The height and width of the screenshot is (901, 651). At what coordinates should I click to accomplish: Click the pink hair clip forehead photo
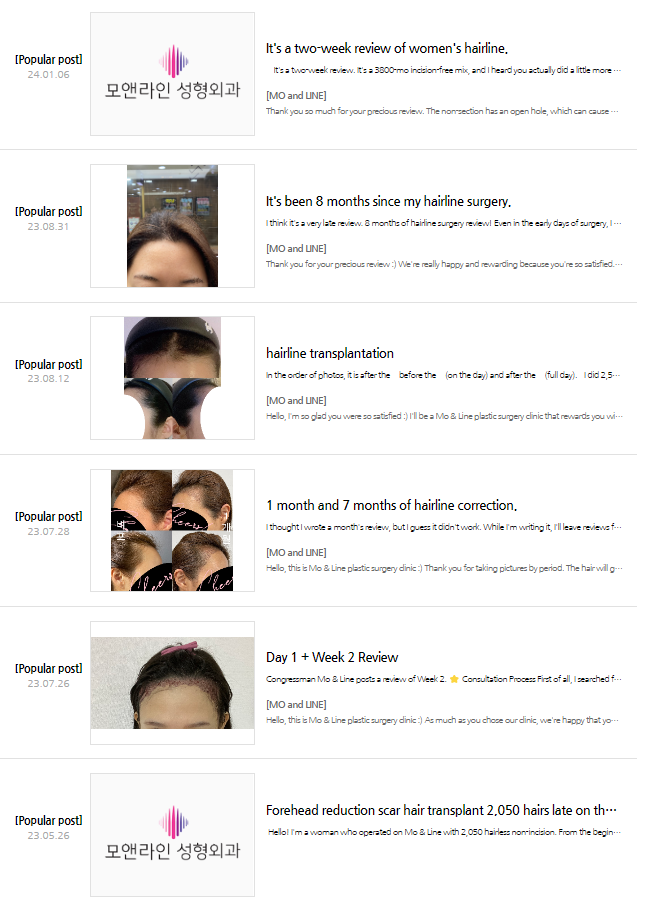pos(172,683)
